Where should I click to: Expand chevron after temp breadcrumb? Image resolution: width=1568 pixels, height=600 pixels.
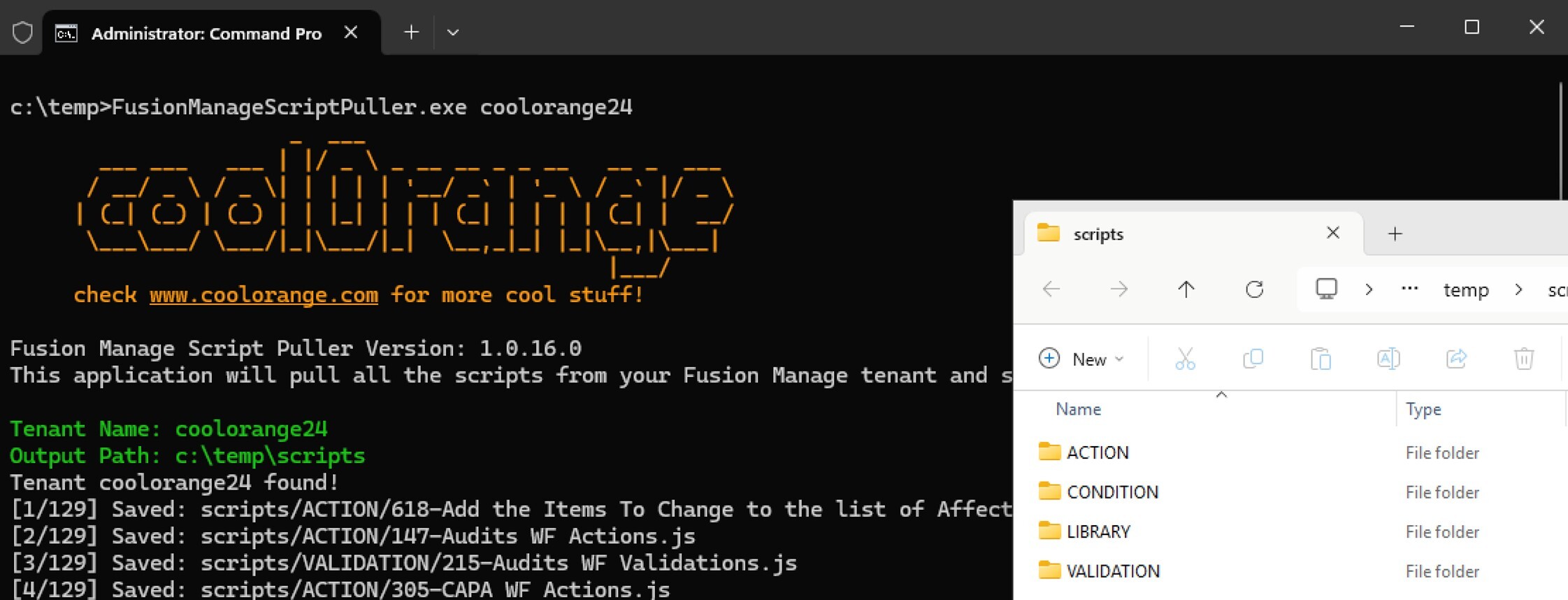point(1518,289)
